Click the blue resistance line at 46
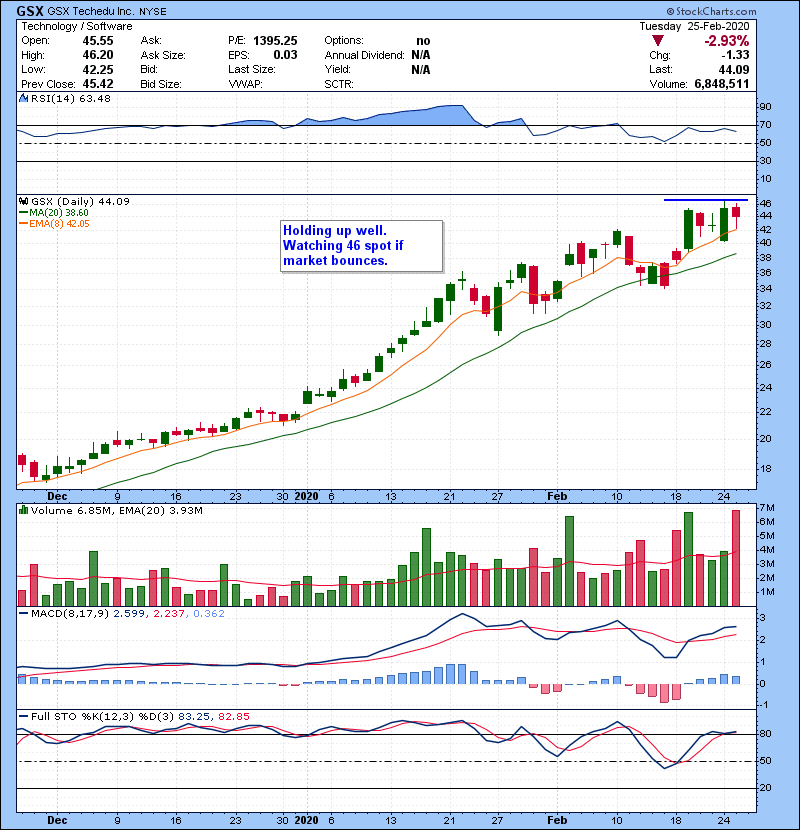Image resolution: width=800 pixels, height=830 pixels. click(706, 200)
